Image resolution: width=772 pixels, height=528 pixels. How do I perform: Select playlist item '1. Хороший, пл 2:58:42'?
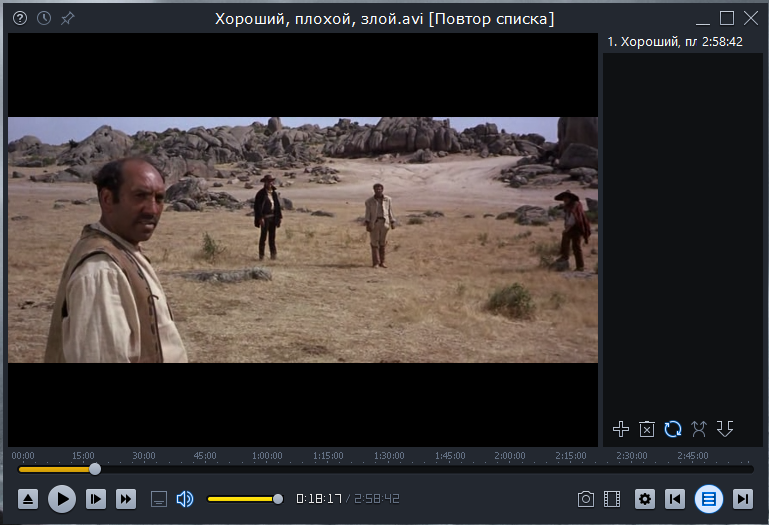click(x=683, y=42)
